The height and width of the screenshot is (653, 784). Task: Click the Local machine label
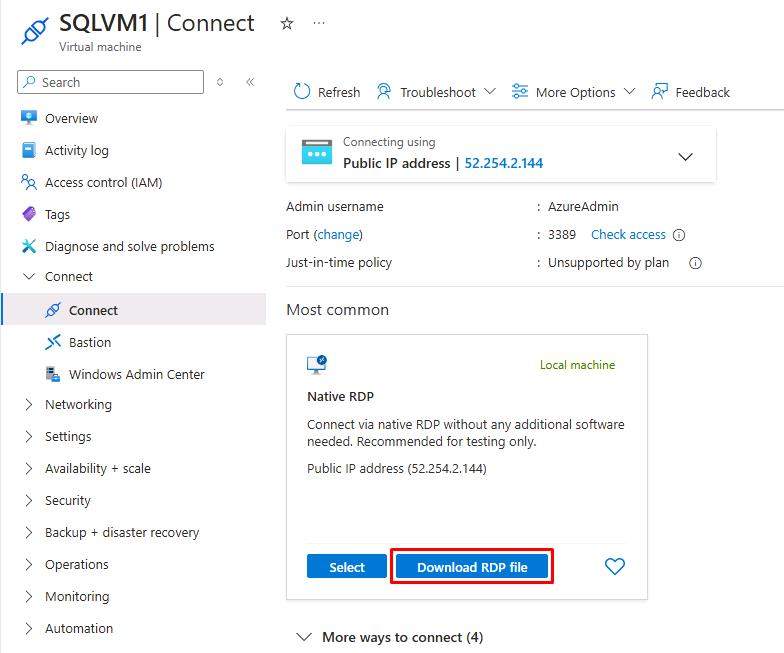[577, 365]
